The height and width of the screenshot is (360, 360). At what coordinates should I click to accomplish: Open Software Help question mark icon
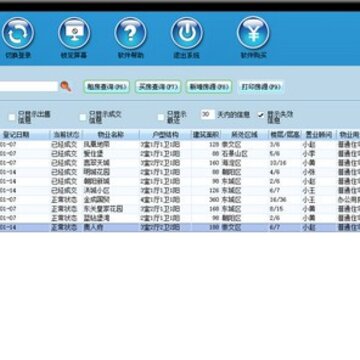(130, 33)
